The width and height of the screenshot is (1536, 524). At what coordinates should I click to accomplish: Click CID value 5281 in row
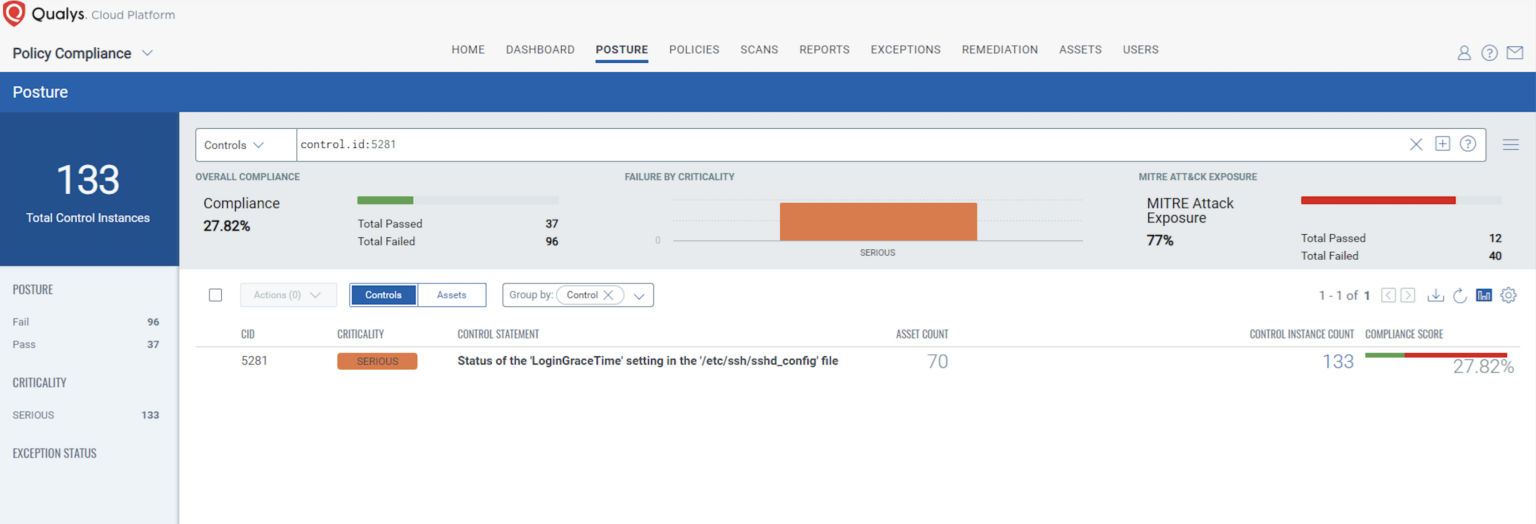pos(255,361)
